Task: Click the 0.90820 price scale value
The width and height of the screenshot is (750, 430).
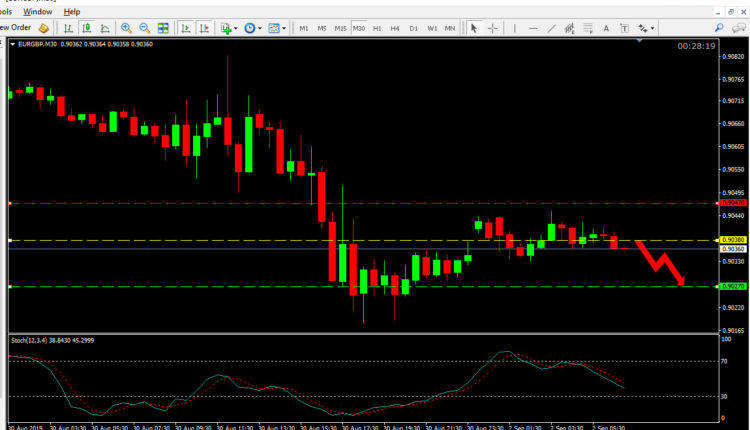Action: coord(733,56)
